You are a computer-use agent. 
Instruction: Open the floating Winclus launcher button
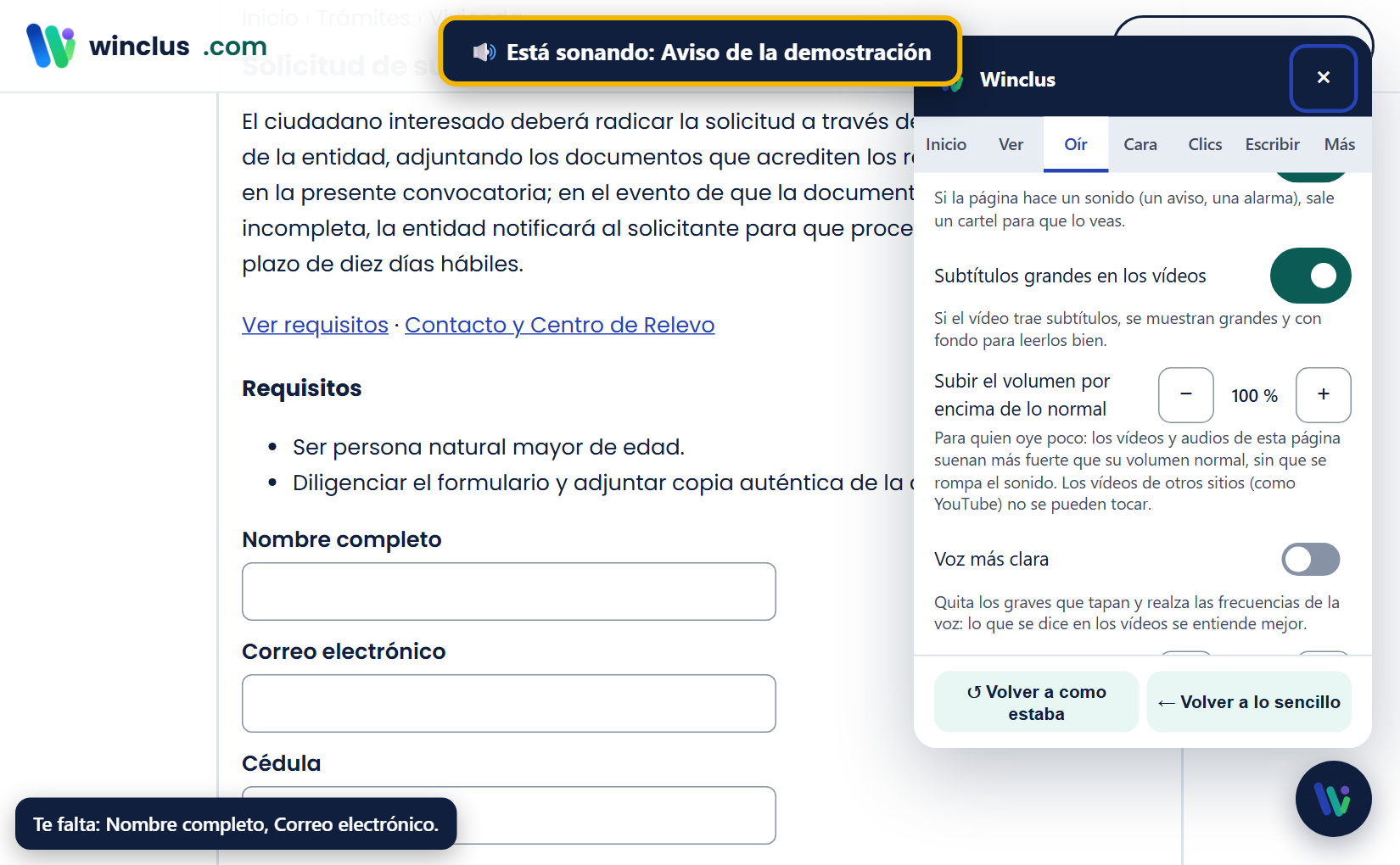[x=1333, y=799]
